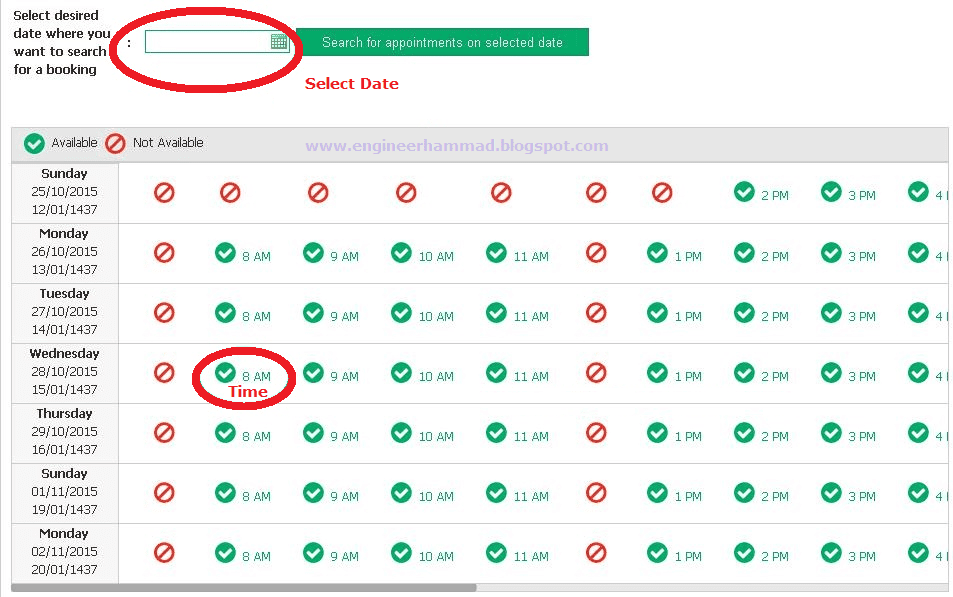Select the 2 PM slot on Sunday 01/11/2015

[745, 493]
